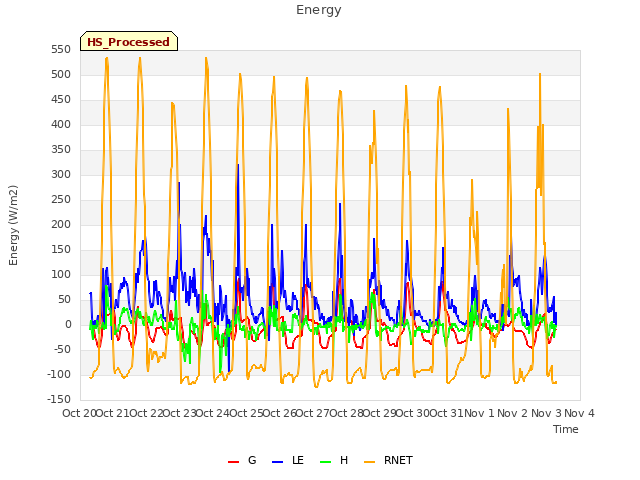
Task: Click the 350 y-axis tick label
Action: click(61, 150)
